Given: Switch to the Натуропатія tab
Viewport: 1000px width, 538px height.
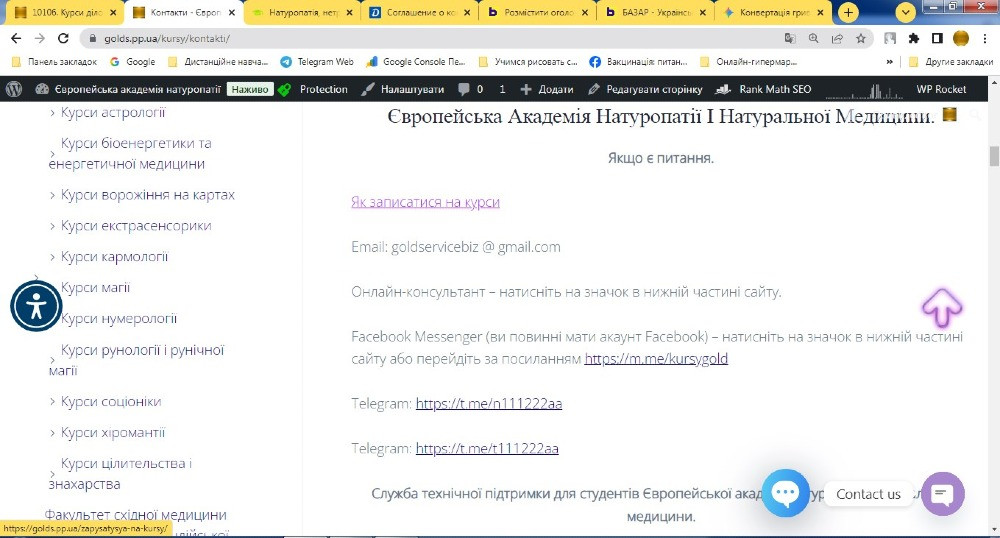Looking at the screenshot, I should tap(303, 12).
